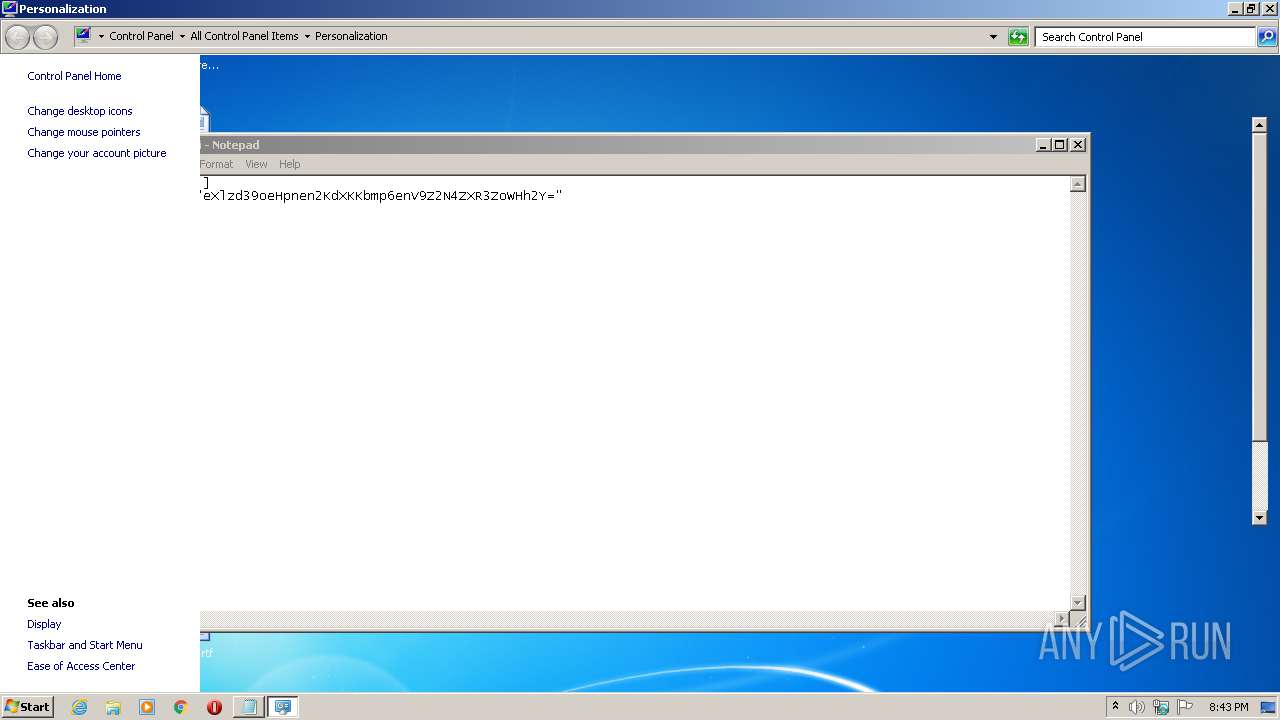Minimize the Notepad window
This screenshot has height=720, width=1280.
coord(1043,145)
